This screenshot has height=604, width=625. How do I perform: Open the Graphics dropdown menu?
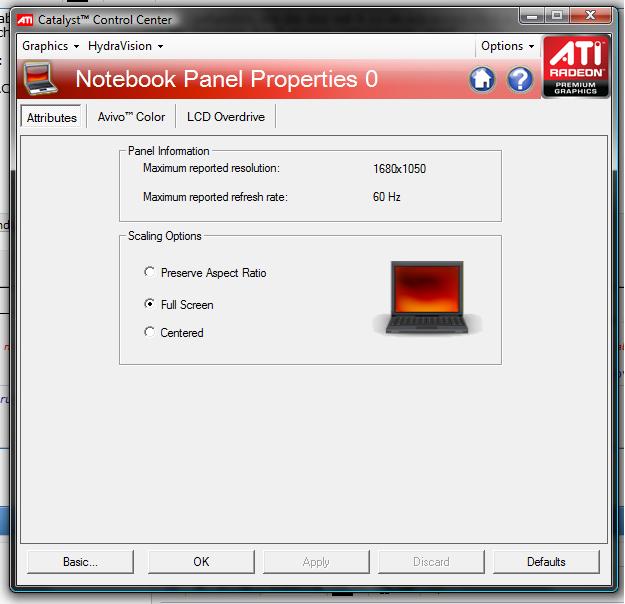tap(50, 46)
